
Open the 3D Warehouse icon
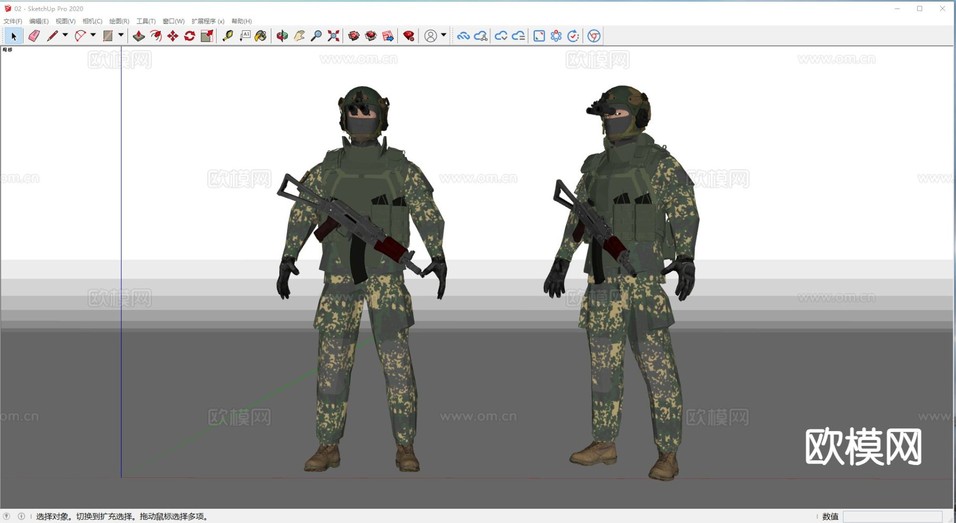coord(354,36)
